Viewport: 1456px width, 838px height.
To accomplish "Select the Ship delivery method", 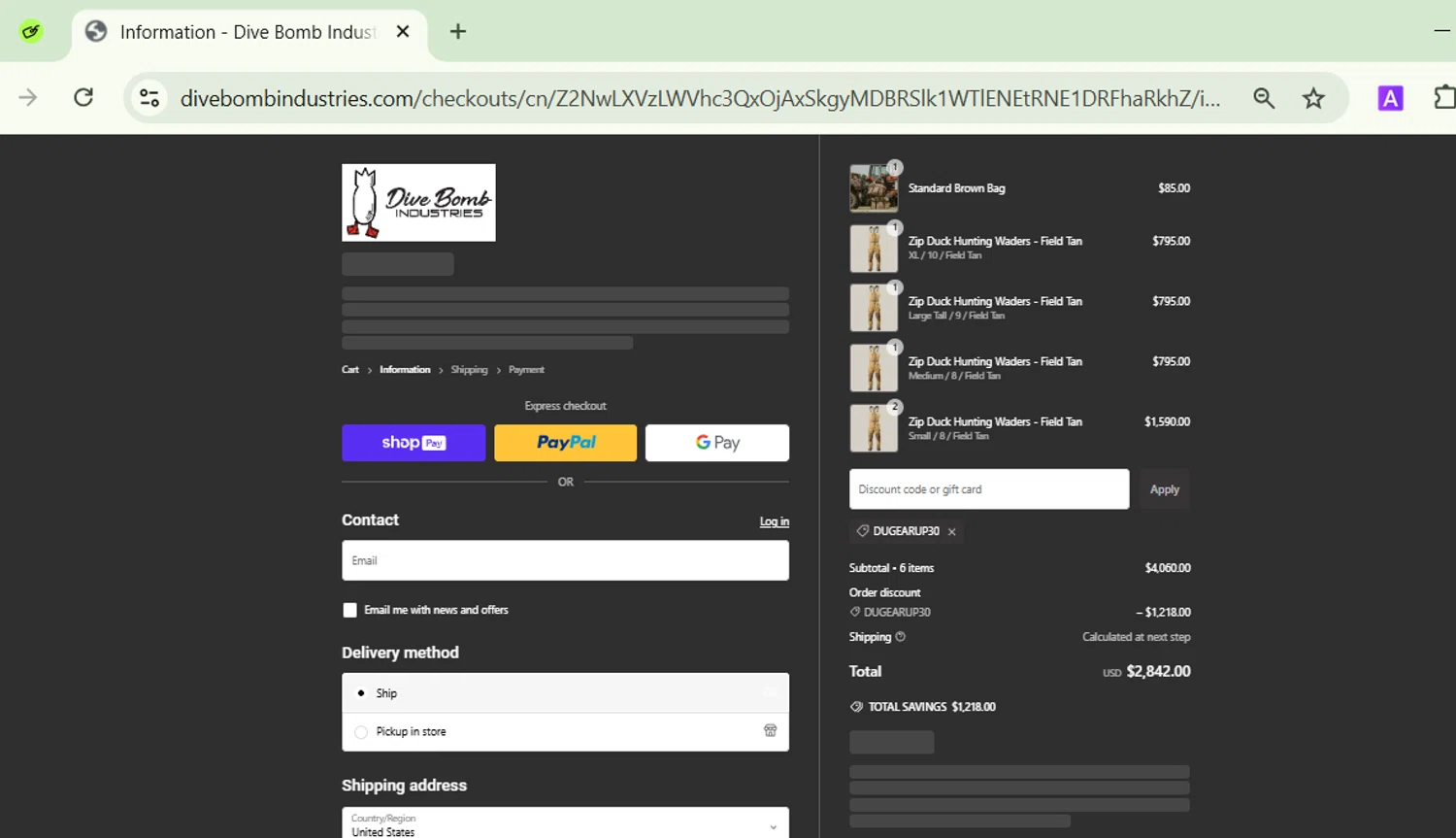I will tap(361, 693).
